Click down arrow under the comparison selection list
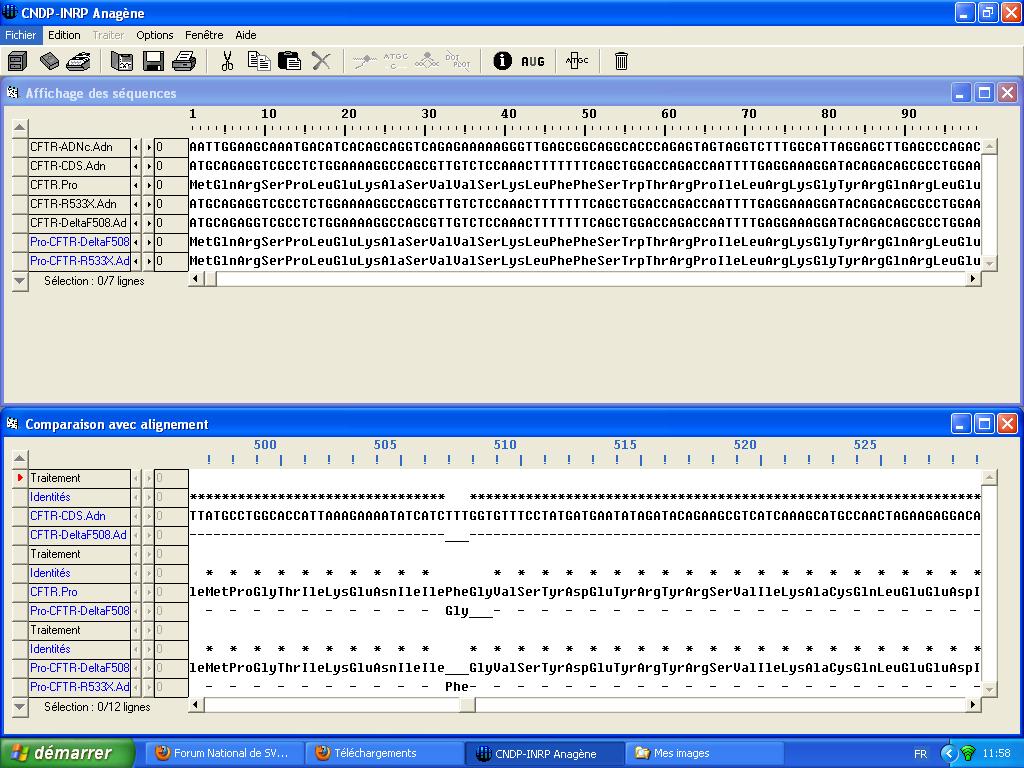The height and width of the screenshot is (768, 1024). point(20,707)
